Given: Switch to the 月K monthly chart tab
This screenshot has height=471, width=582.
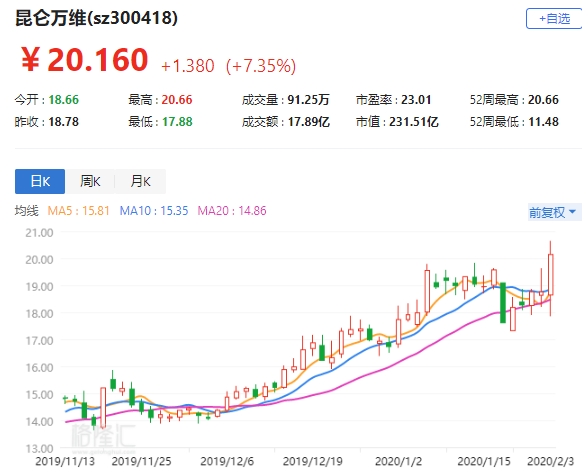Looking at the screenshot, I should click(x=140, y=181).
